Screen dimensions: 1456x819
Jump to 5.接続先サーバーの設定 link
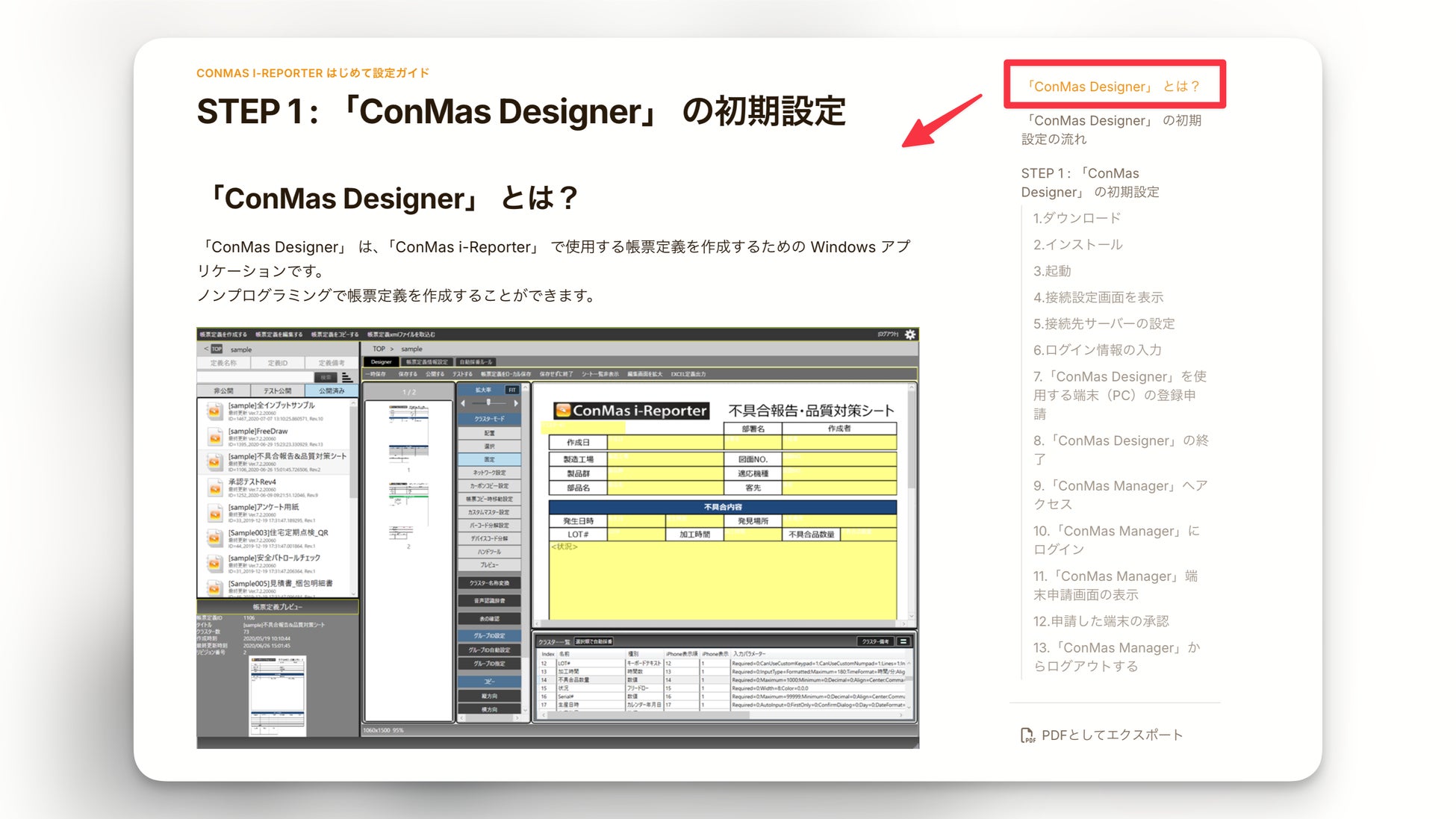coord(1104,323)
